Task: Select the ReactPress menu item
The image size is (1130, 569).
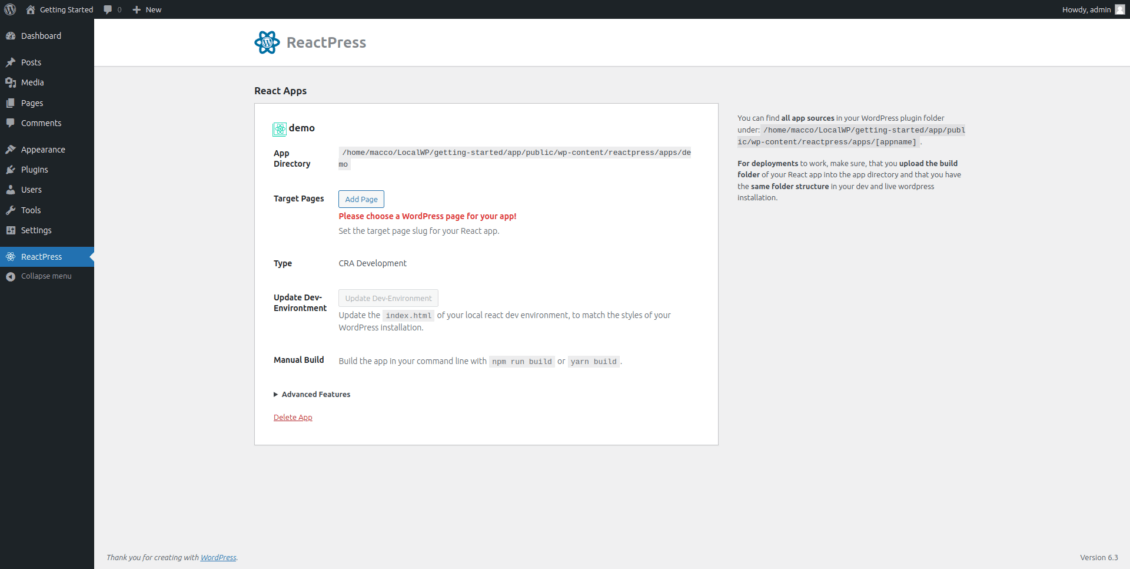Action: click(x=41, y=257)
